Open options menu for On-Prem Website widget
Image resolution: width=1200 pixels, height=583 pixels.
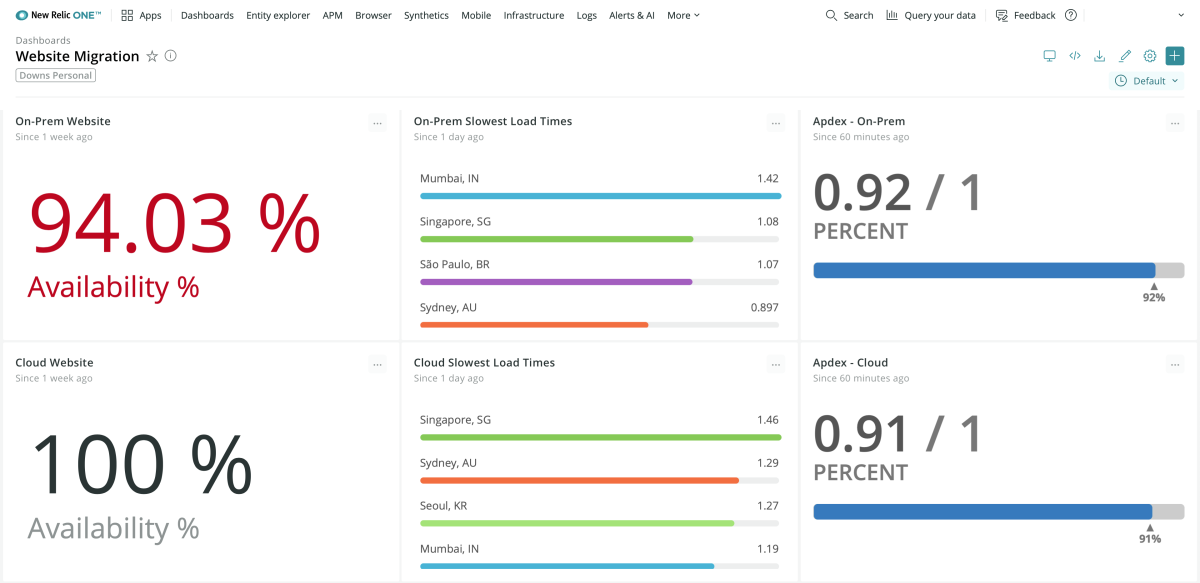(377, 123)
